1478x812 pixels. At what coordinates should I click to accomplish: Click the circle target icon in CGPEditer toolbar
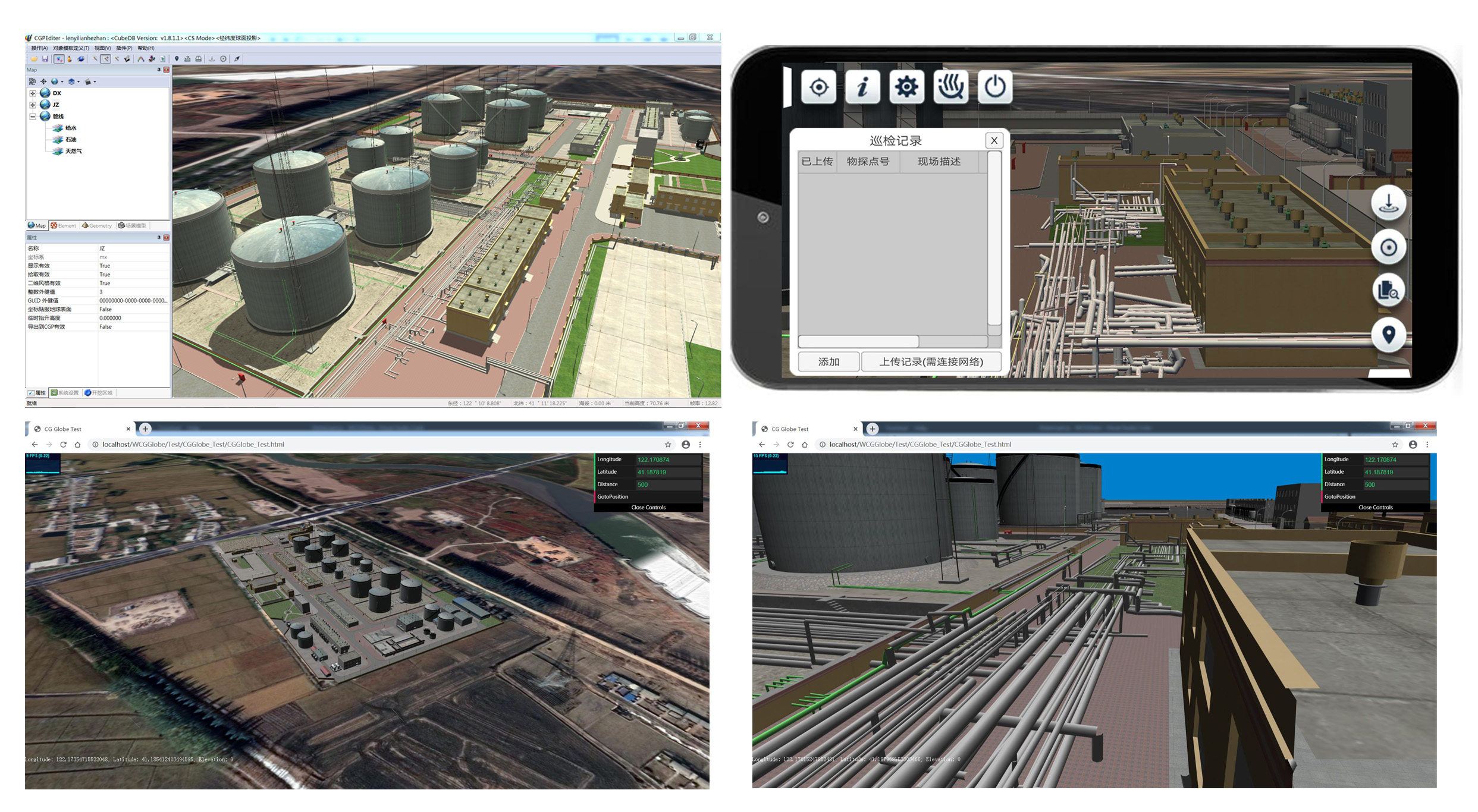(223, 59)
